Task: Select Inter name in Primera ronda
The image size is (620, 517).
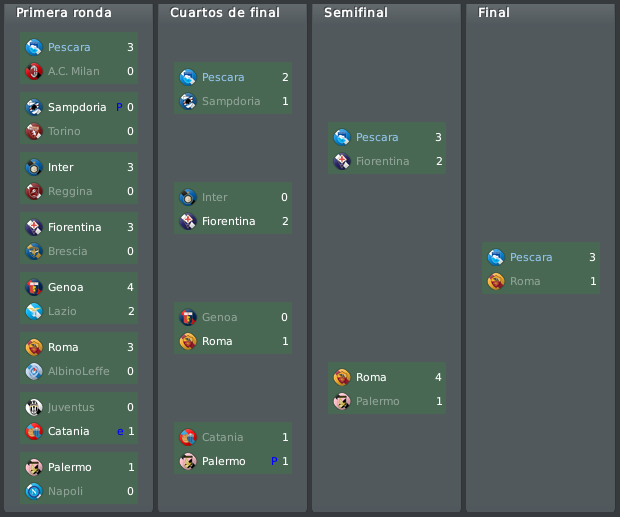Action: pyautogui.click(x=60, y=167)
